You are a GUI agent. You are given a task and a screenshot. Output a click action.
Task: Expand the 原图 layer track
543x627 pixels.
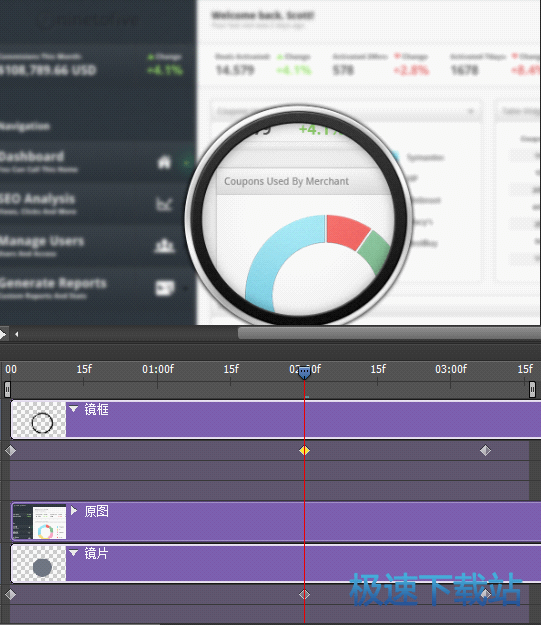[74, 511]
